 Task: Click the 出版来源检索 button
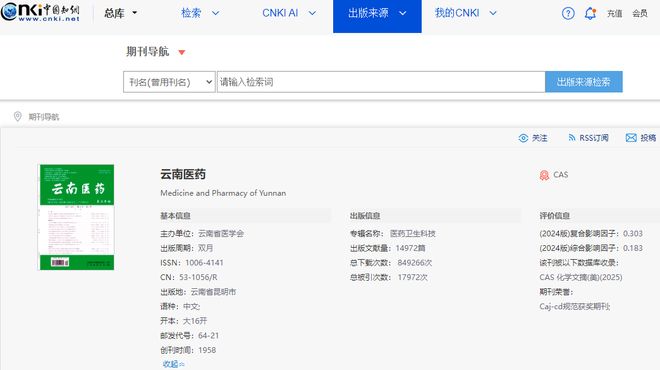(584, 82)
